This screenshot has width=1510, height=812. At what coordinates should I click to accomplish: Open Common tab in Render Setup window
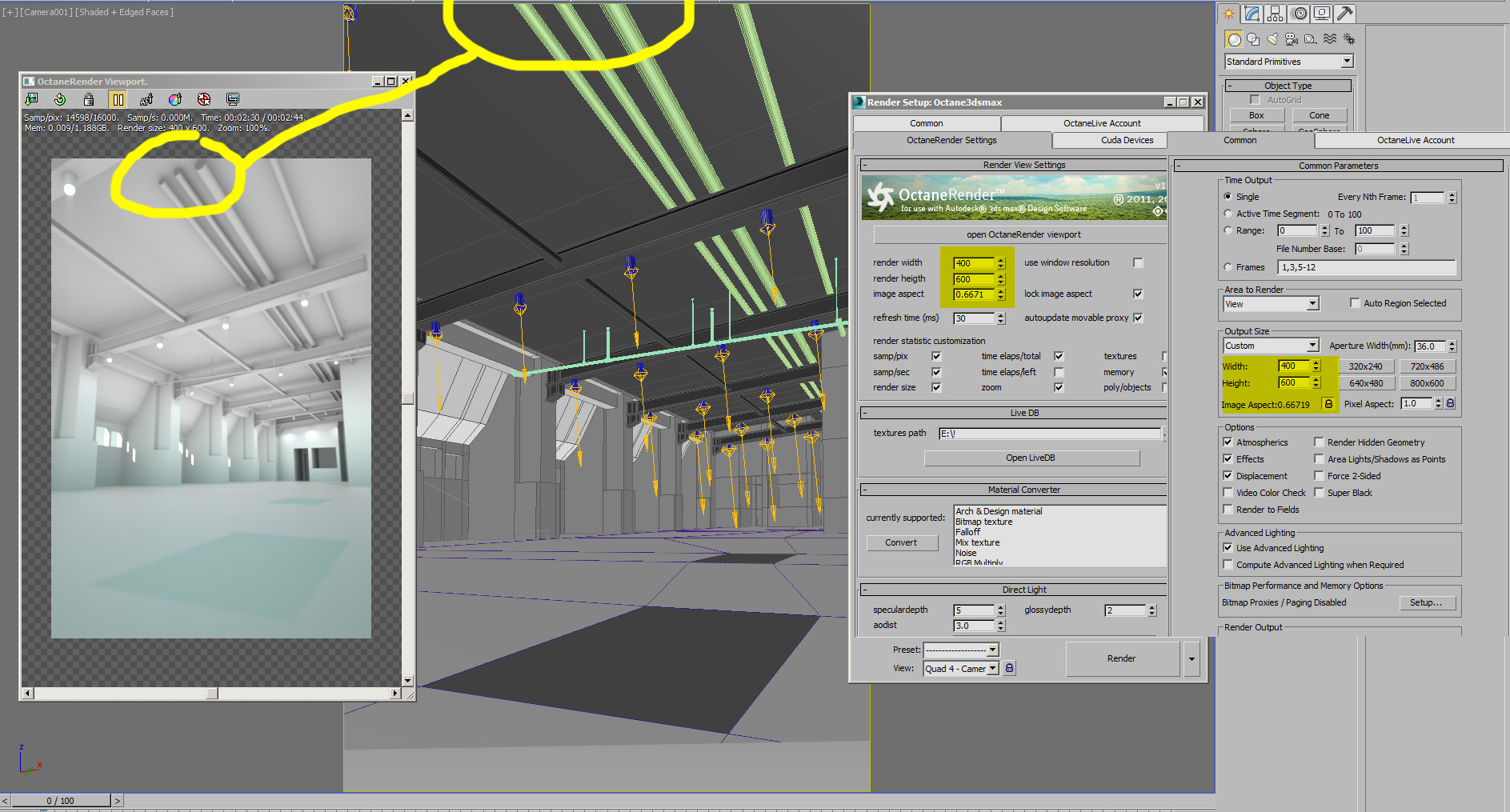(927, 123)
